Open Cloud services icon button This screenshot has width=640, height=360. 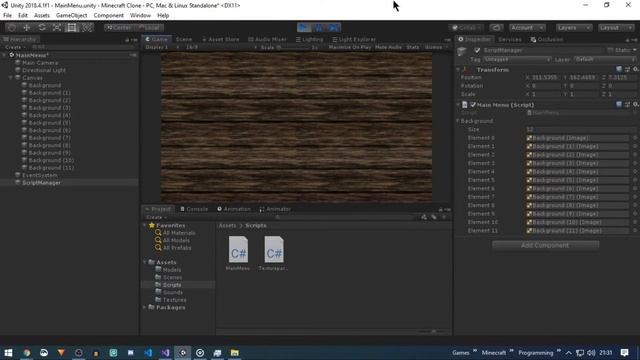point(496,27)
